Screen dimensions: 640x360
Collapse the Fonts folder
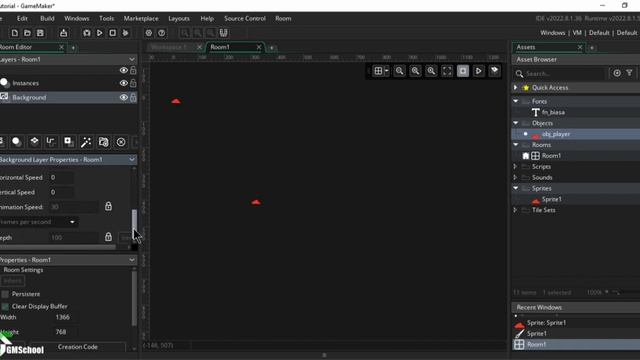[516, 101]
